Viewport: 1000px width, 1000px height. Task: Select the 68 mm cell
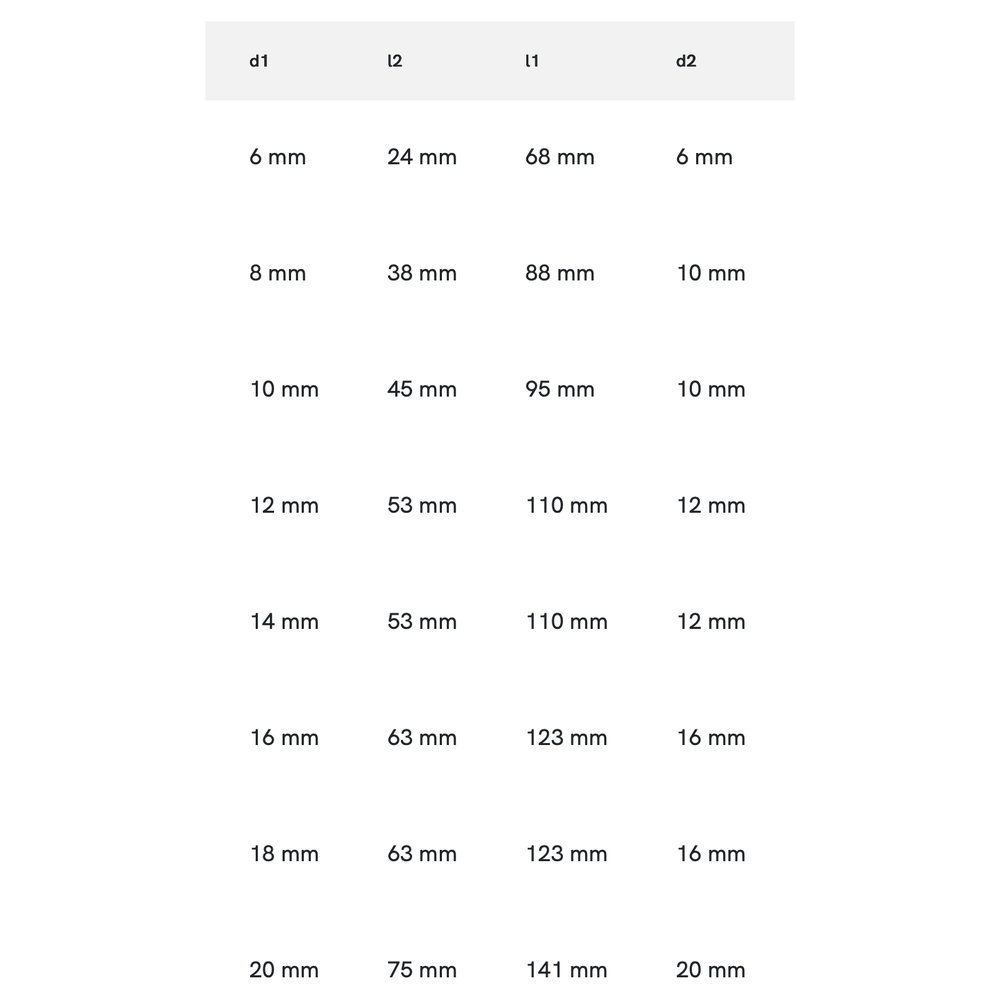pos(559,157)
